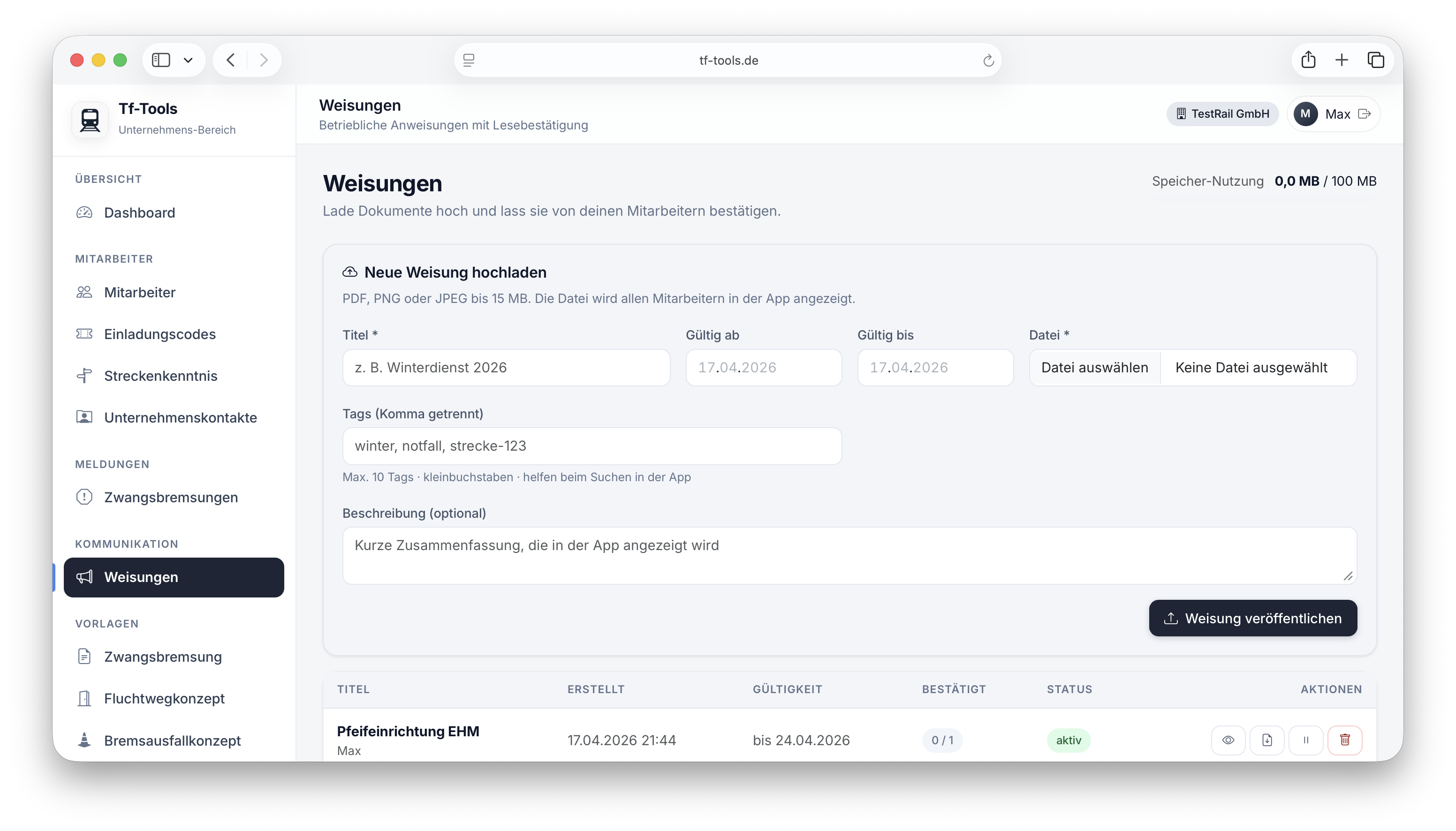Viewport: 1456px width, 831px height.
Task: Expand the sidebar options chevron dropdown
Action: click(188, 60)
